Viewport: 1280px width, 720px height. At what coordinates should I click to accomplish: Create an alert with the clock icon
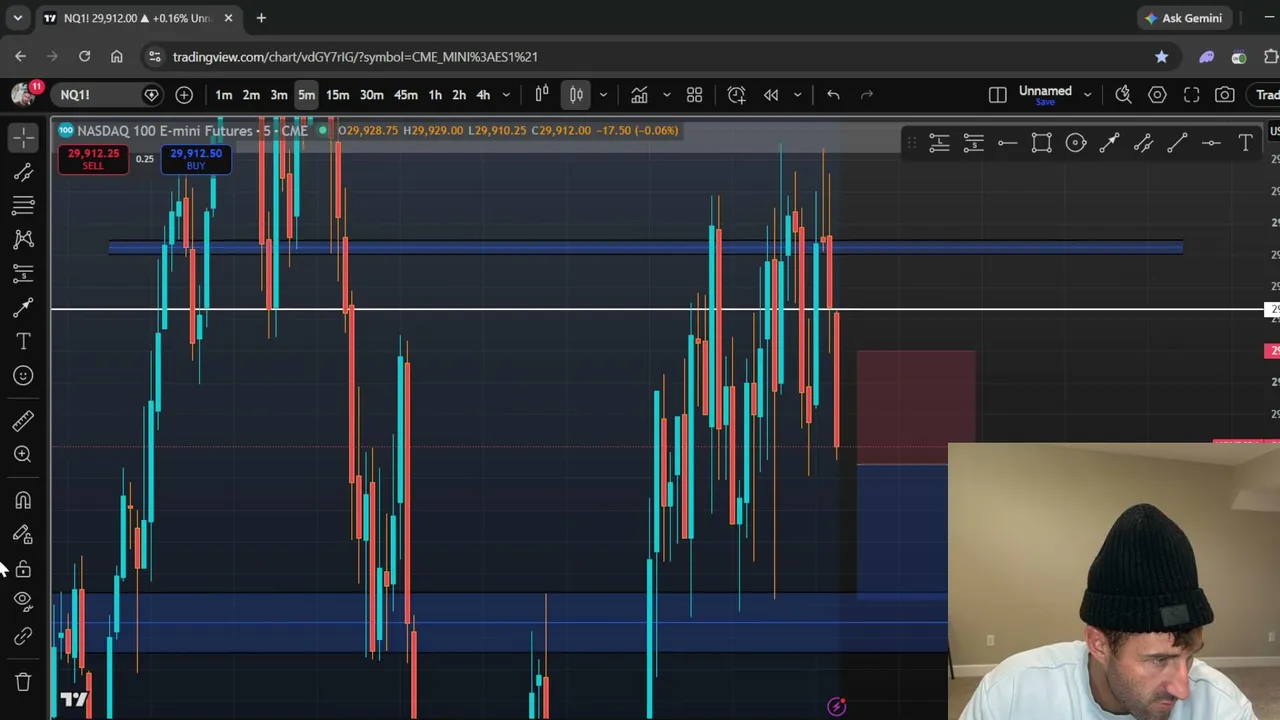[736, 95]
